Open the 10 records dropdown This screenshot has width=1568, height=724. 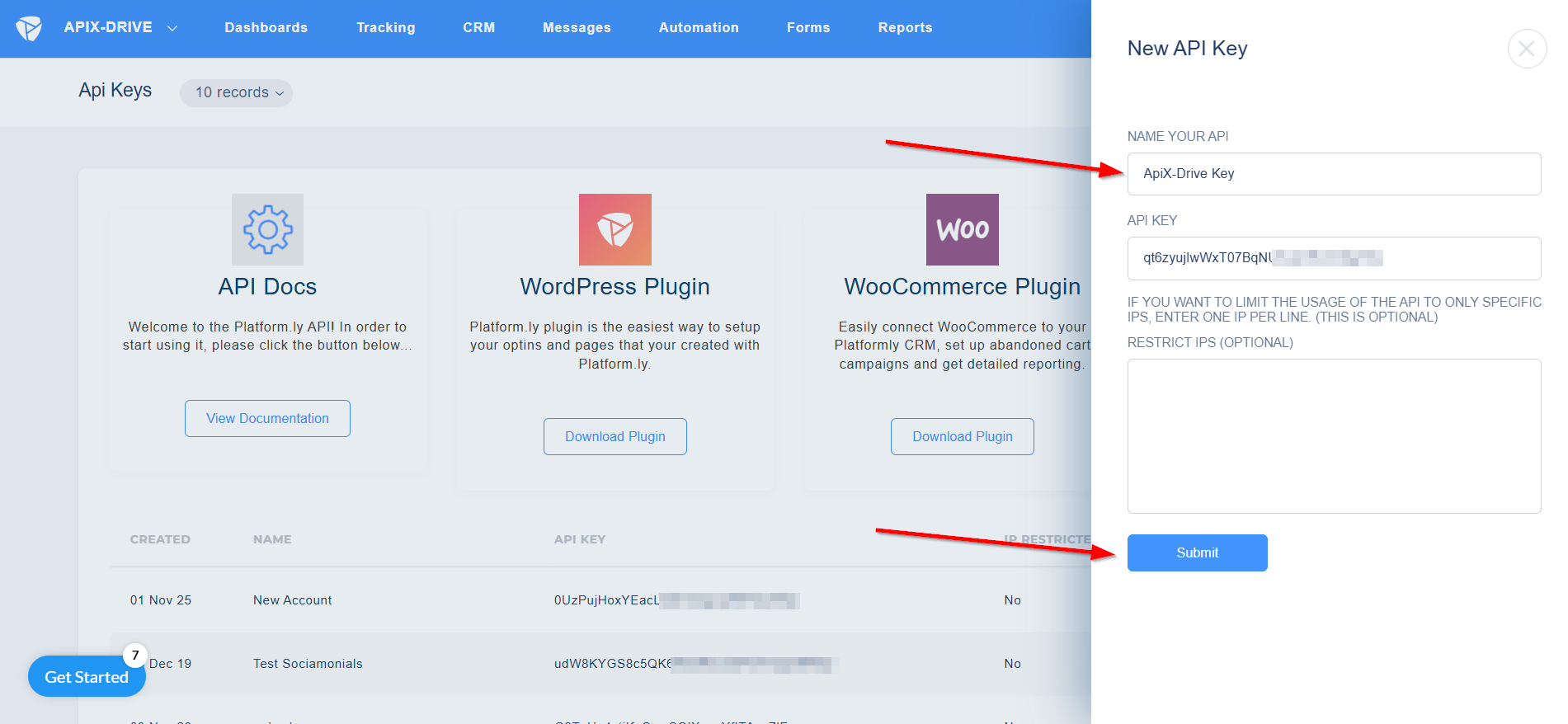click(236, 92)
